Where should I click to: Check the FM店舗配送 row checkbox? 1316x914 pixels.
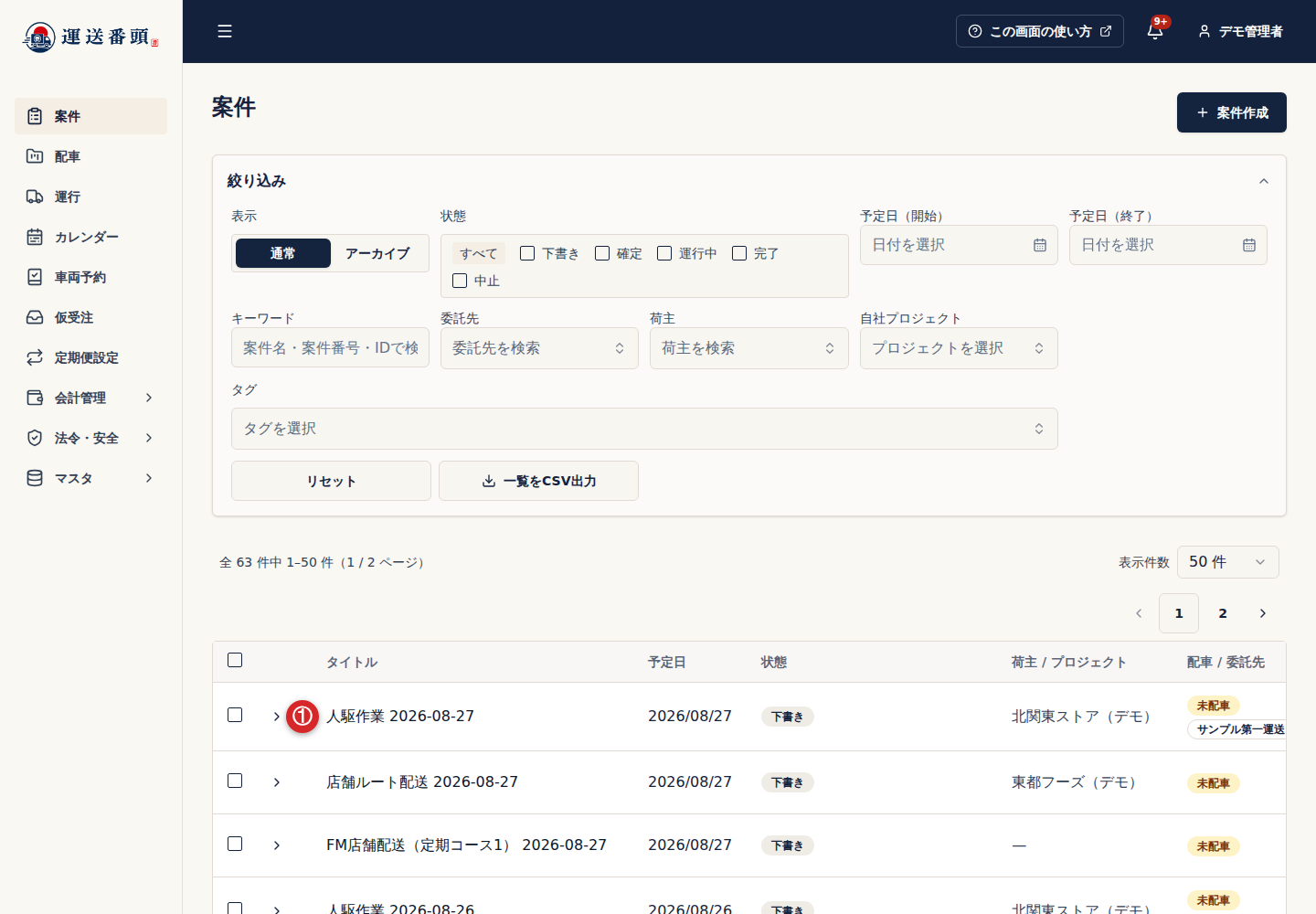pos(235,844)
